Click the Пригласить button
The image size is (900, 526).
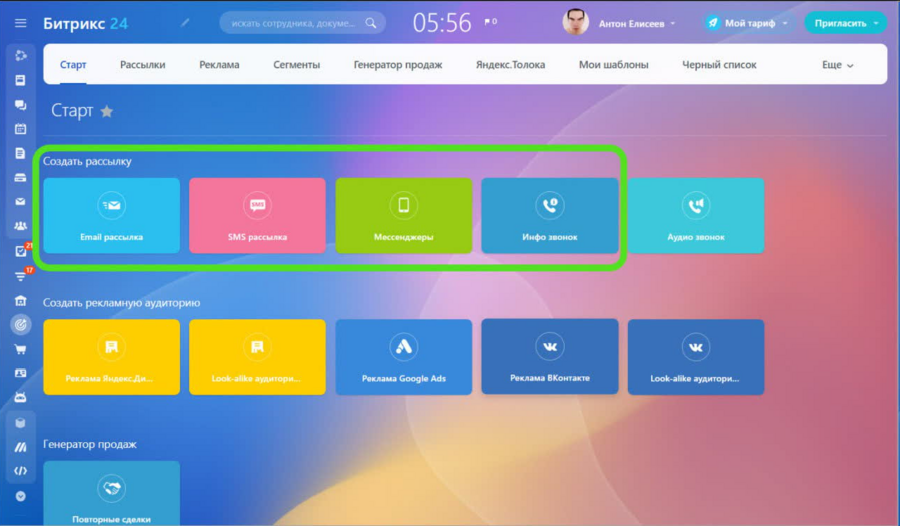(x=840, y=24)
